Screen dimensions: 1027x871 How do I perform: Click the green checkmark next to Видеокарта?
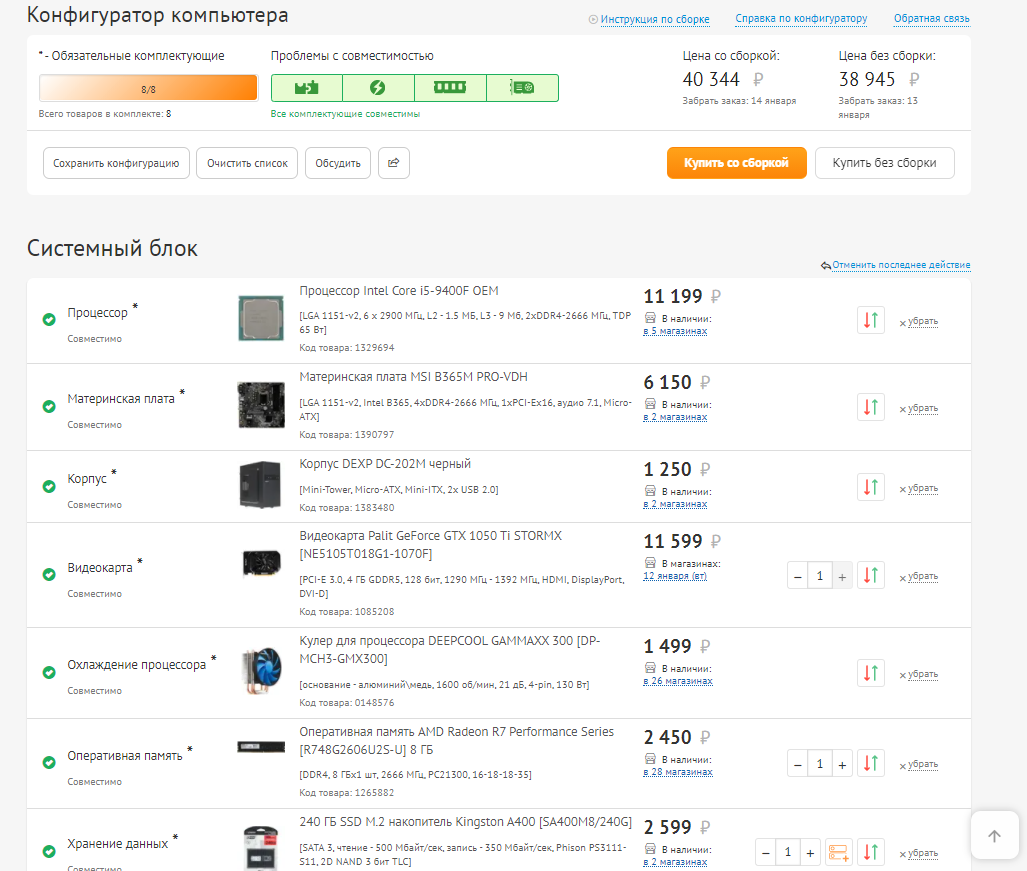pos(49,574)
